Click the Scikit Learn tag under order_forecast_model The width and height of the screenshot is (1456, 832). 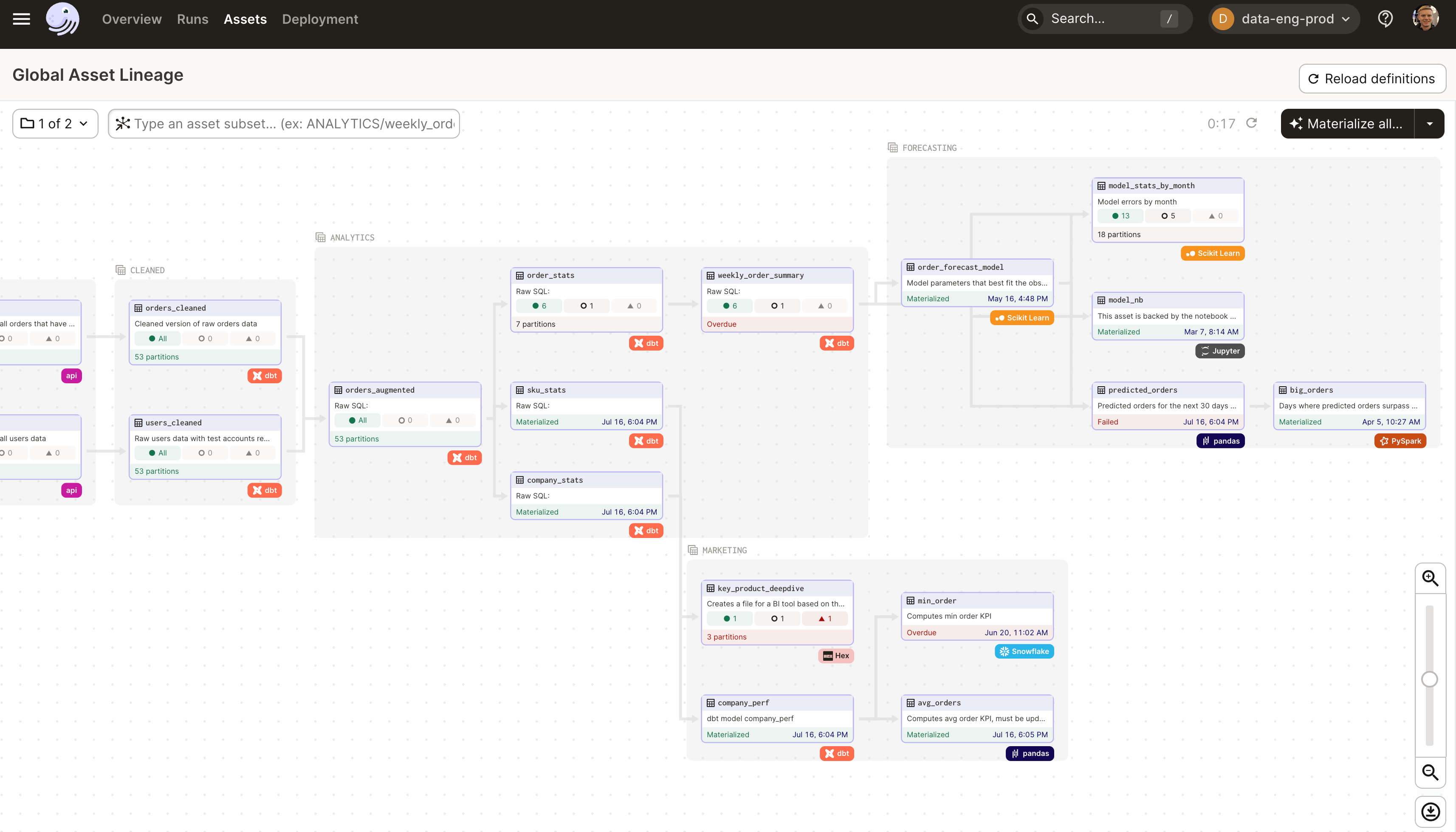(1022, 318)
